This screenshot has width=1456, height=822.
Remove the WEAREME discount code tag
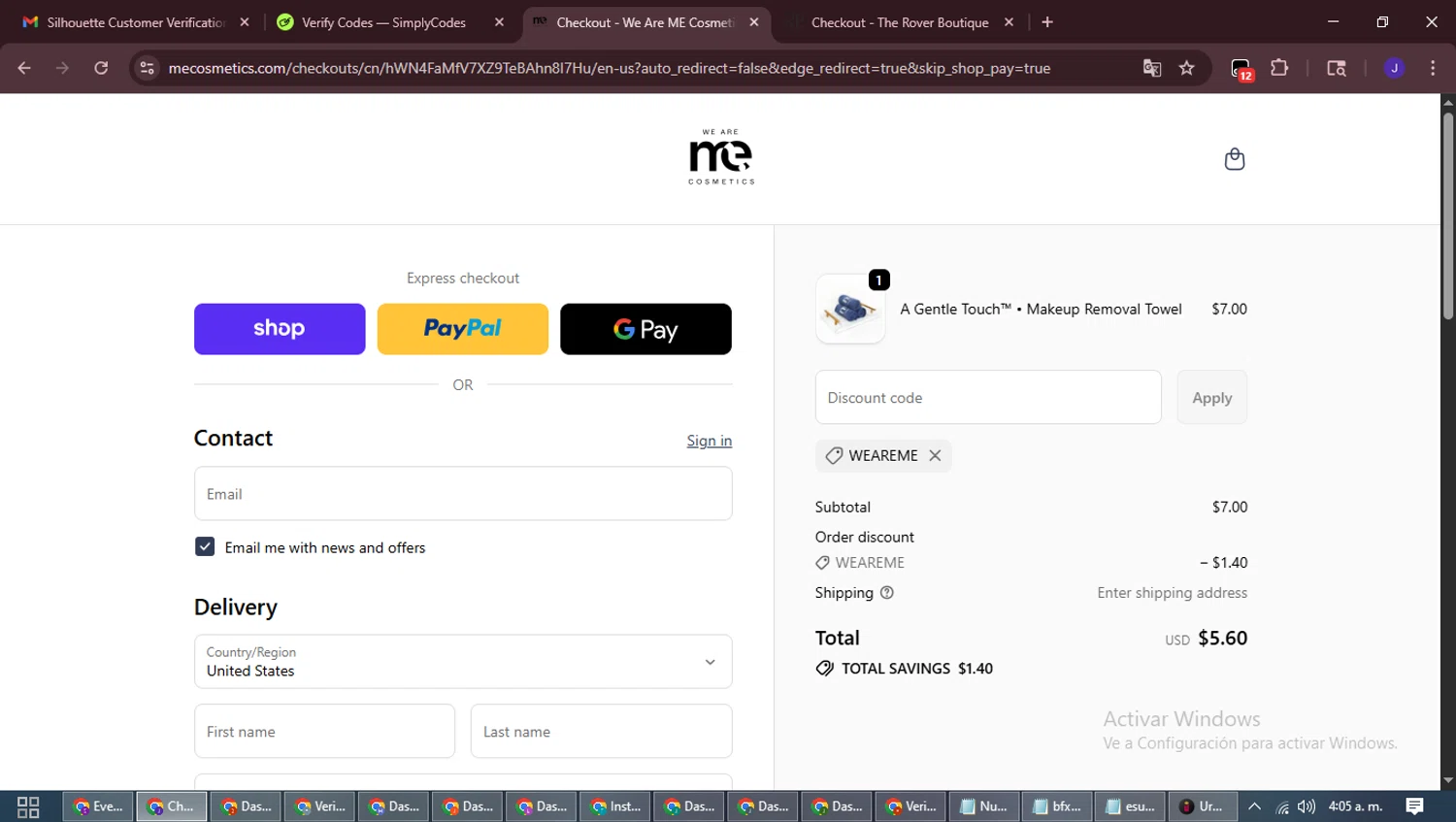coord(935,455)
